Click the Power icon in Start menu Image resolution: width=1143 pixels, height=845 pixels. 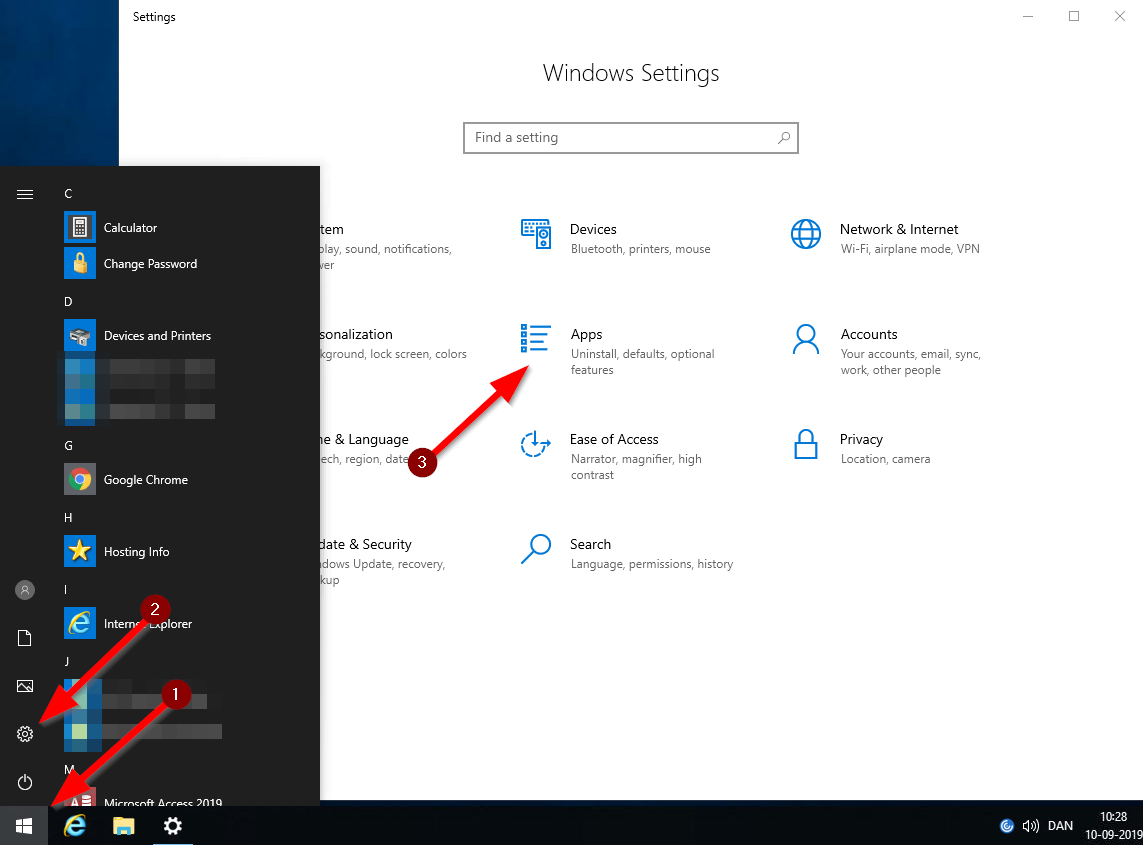(25, 782)
